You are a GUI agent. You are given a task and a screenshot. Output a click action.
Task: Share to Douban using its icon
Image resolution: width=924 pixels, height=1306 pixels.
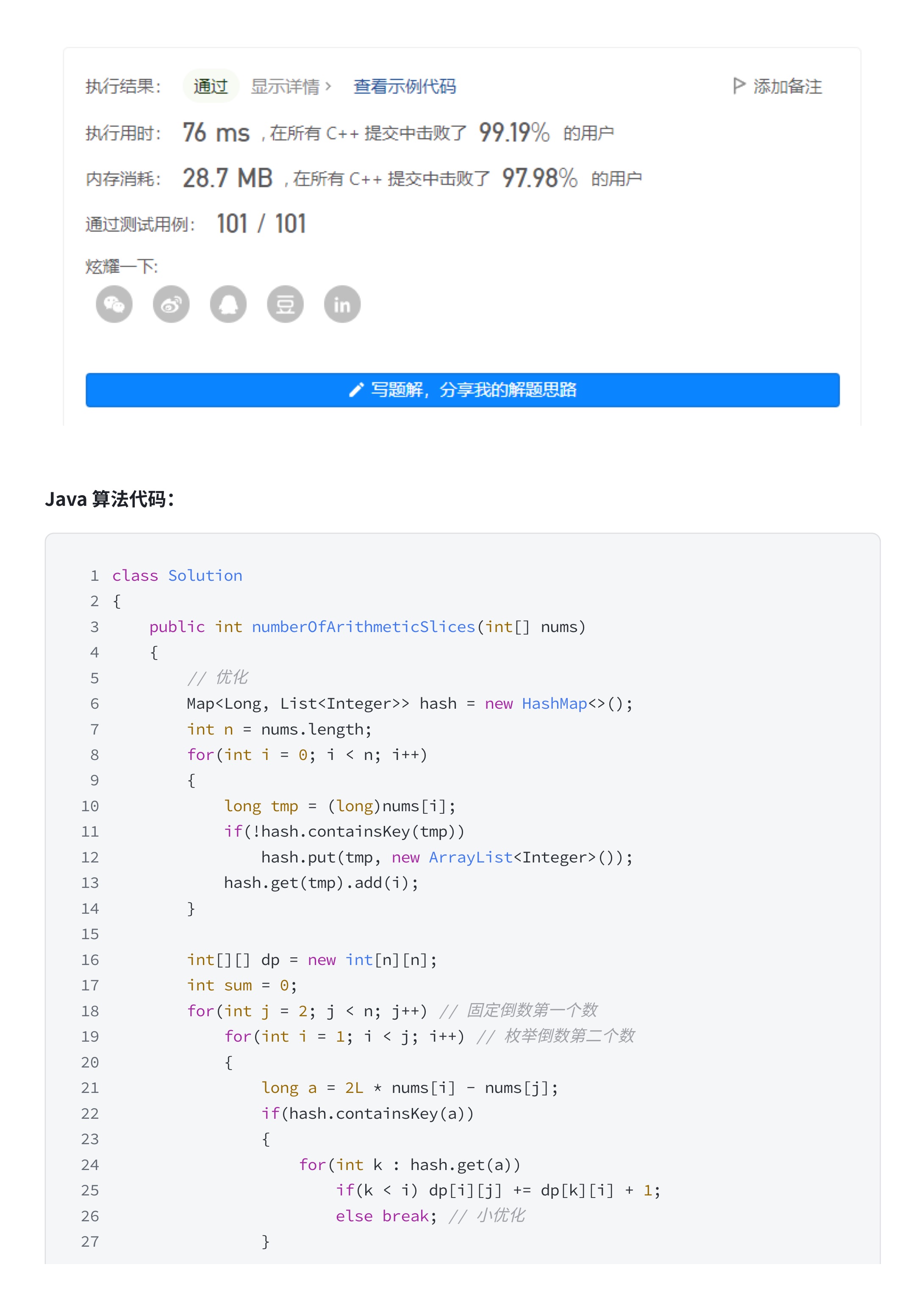coord(285,304)
